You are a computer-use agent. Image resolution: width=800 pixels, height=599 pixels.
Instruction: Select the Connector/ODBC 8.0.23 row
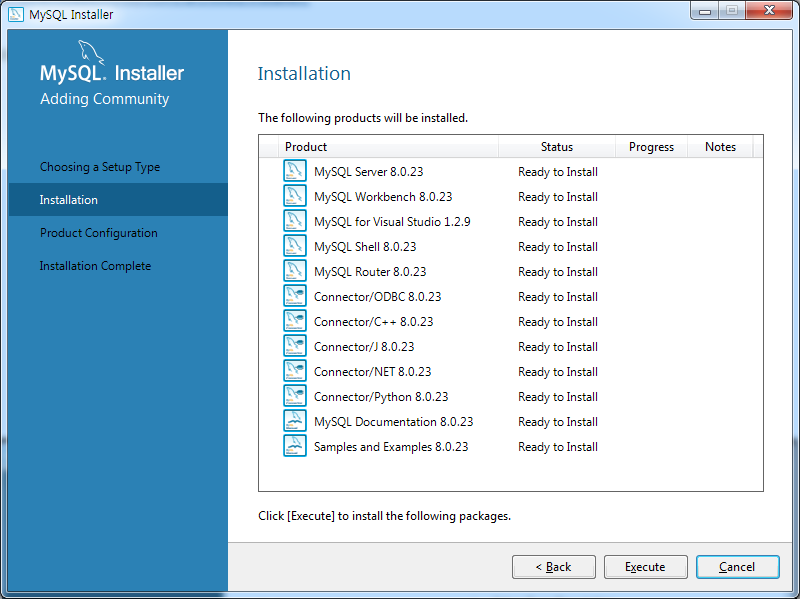511,296
